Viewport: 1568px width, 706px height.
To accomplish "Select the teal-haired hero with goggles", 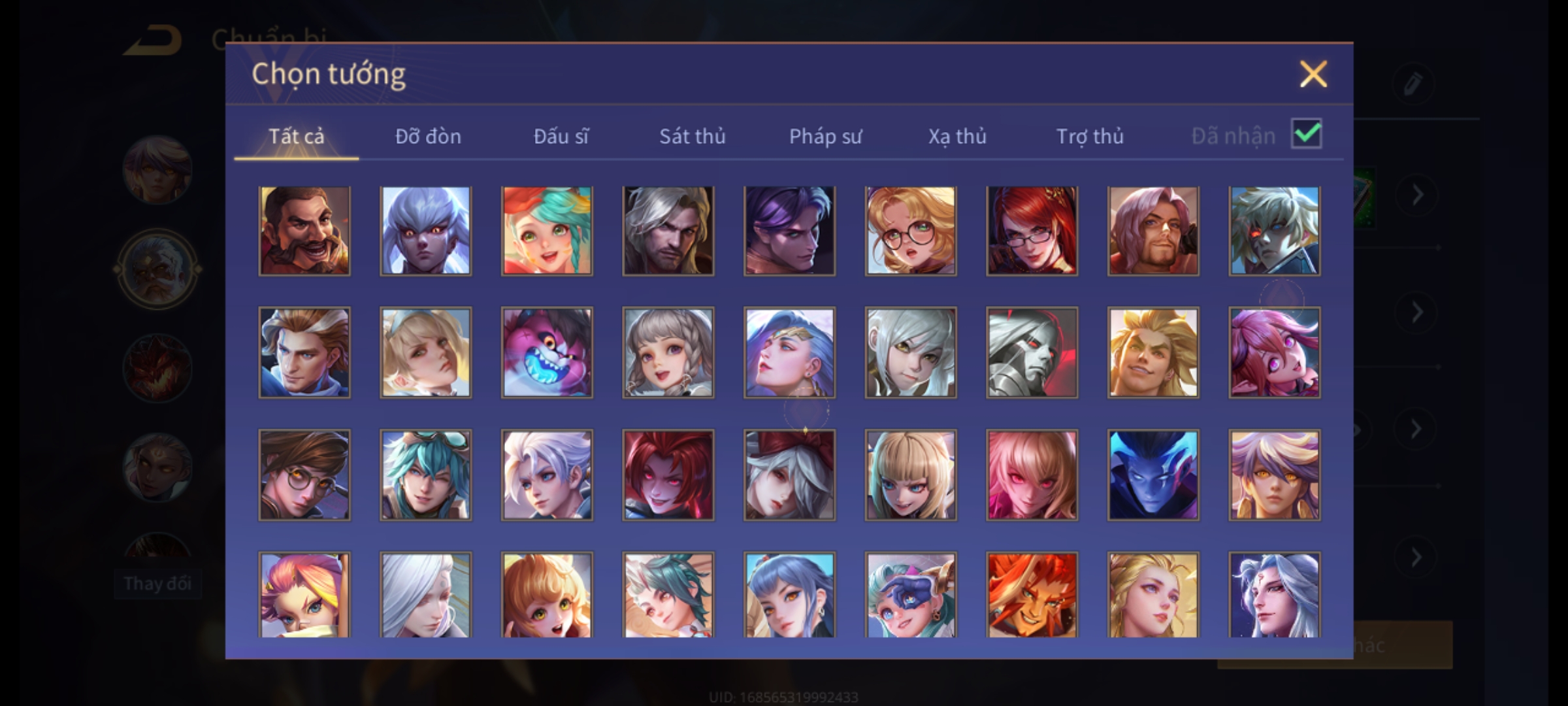I will [x=426, y=475].
